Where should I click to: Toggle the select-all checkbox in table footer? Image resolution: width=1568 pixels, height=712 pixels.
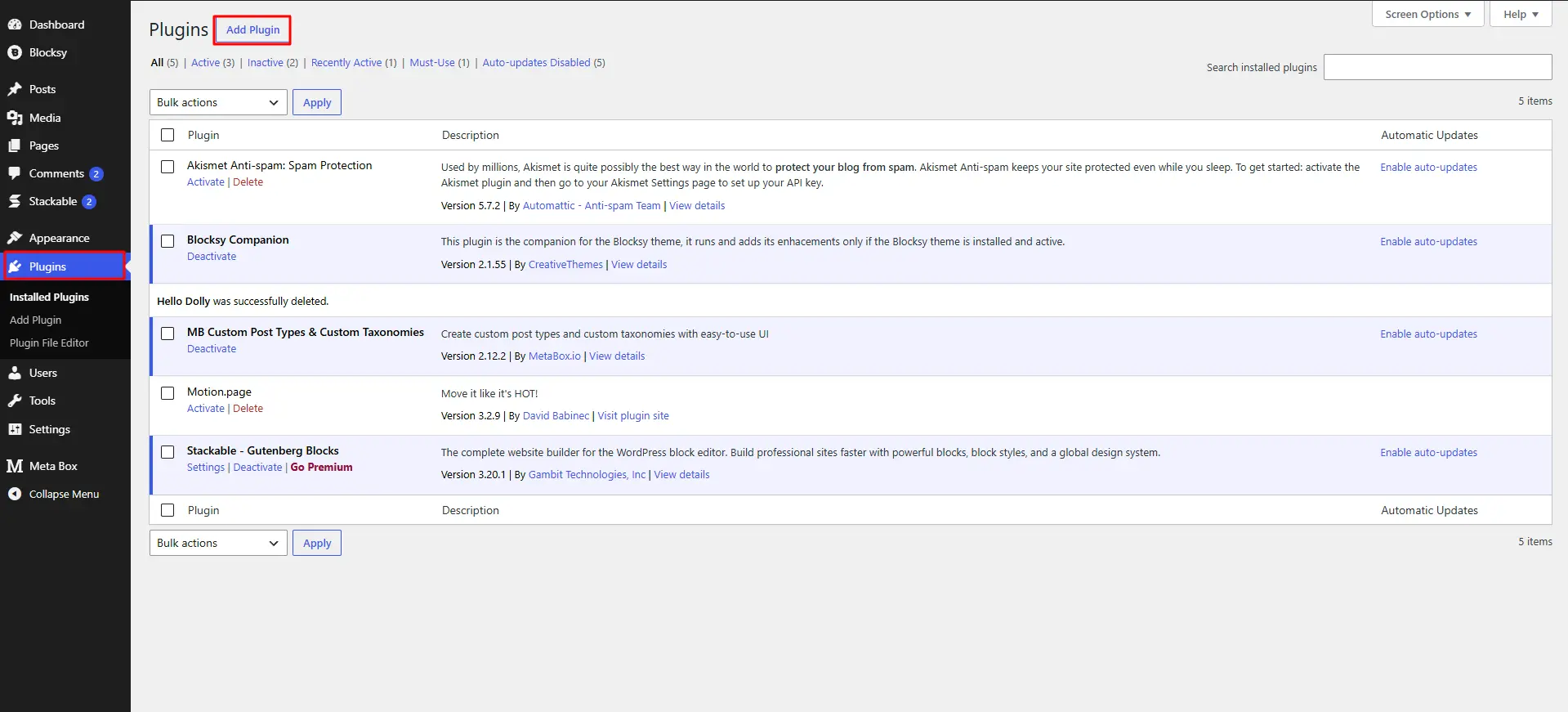click(x=168, y=510)
